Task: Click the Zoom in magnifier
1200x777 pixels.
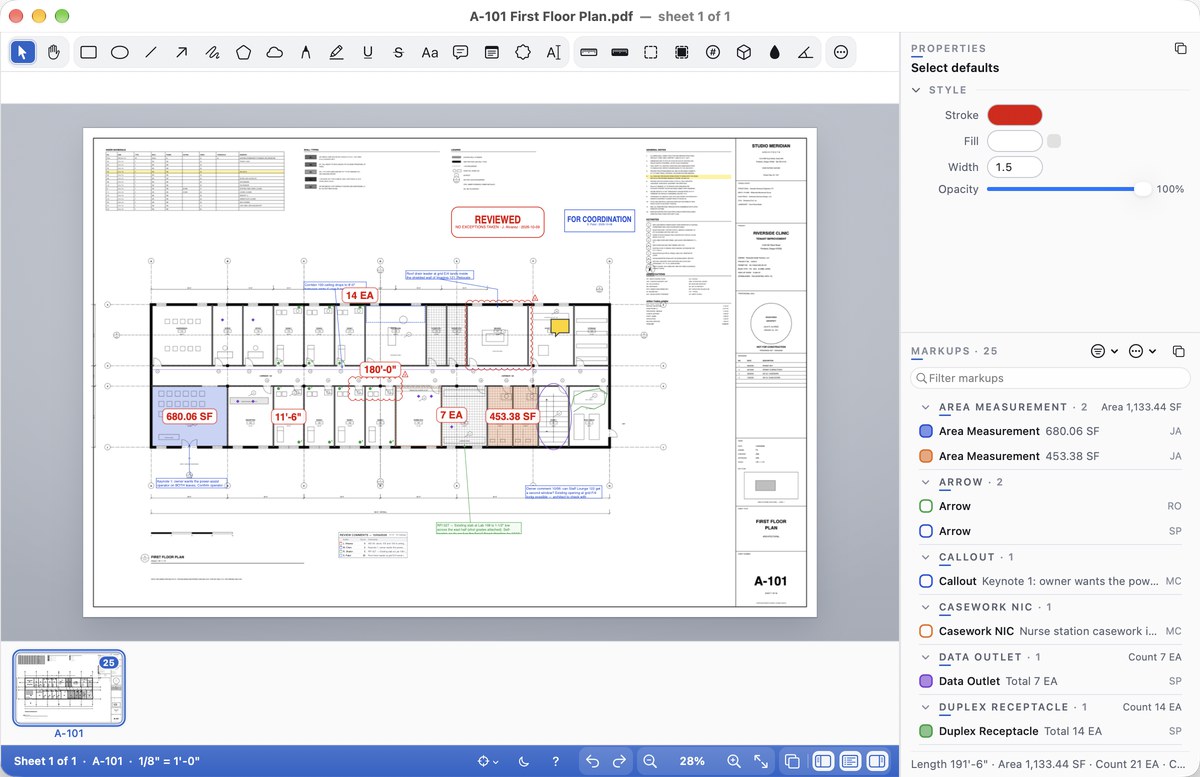Action: point(734,761)
